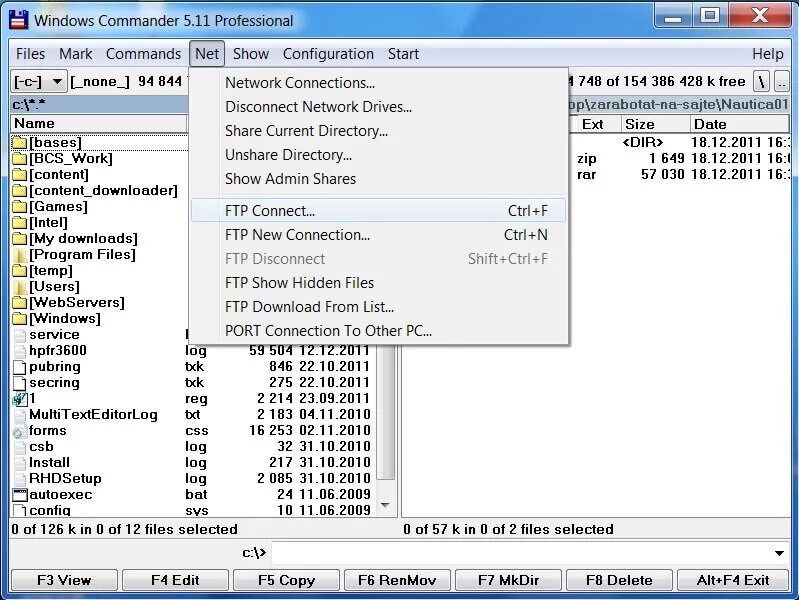Toggle FTP Show Hidden Files
Image resolution: width=799 pixels, height=600 pixels.
379,282
